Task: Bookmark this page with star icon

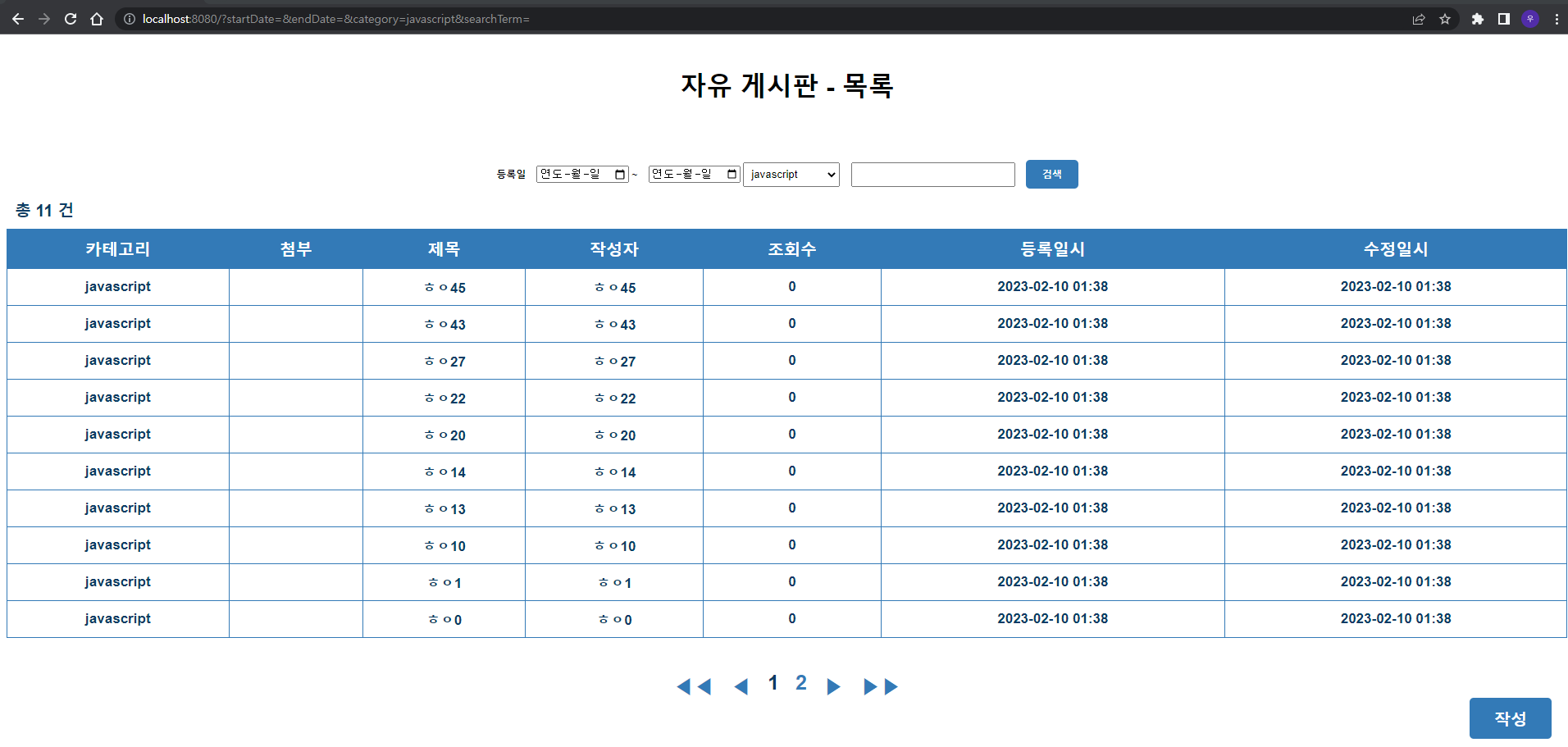Action: coord(1445,19)
